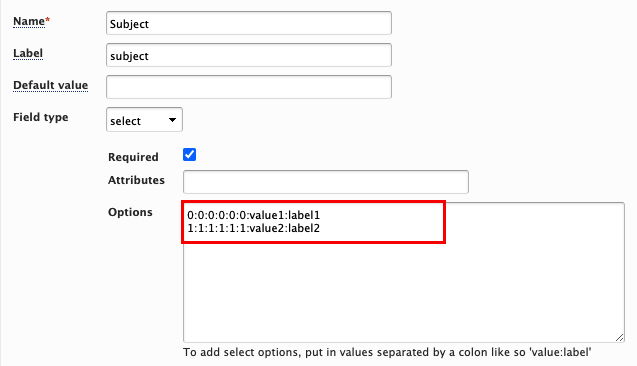
Task: Click the Field type dropdown arrow
Action: point(172,120)
